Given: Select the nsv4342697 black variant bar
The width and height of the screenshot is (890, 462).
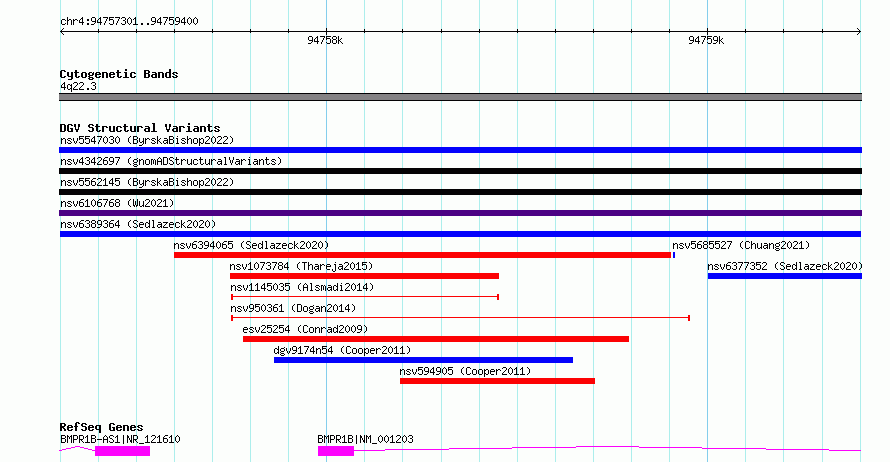Looking at the screenshot, I should click(x=460, y=171).
